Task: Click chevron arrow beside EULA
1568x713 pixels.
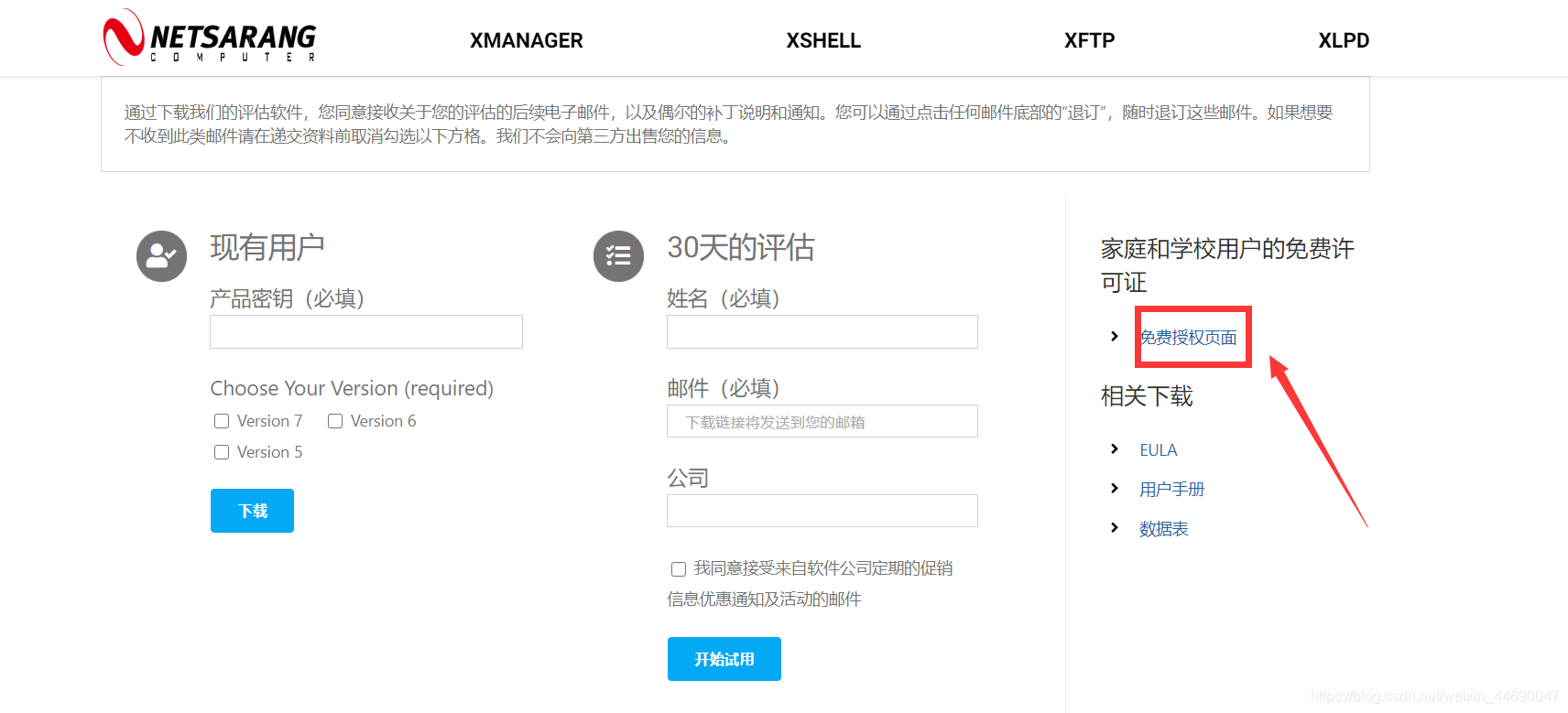Action: pos(1114,448)
